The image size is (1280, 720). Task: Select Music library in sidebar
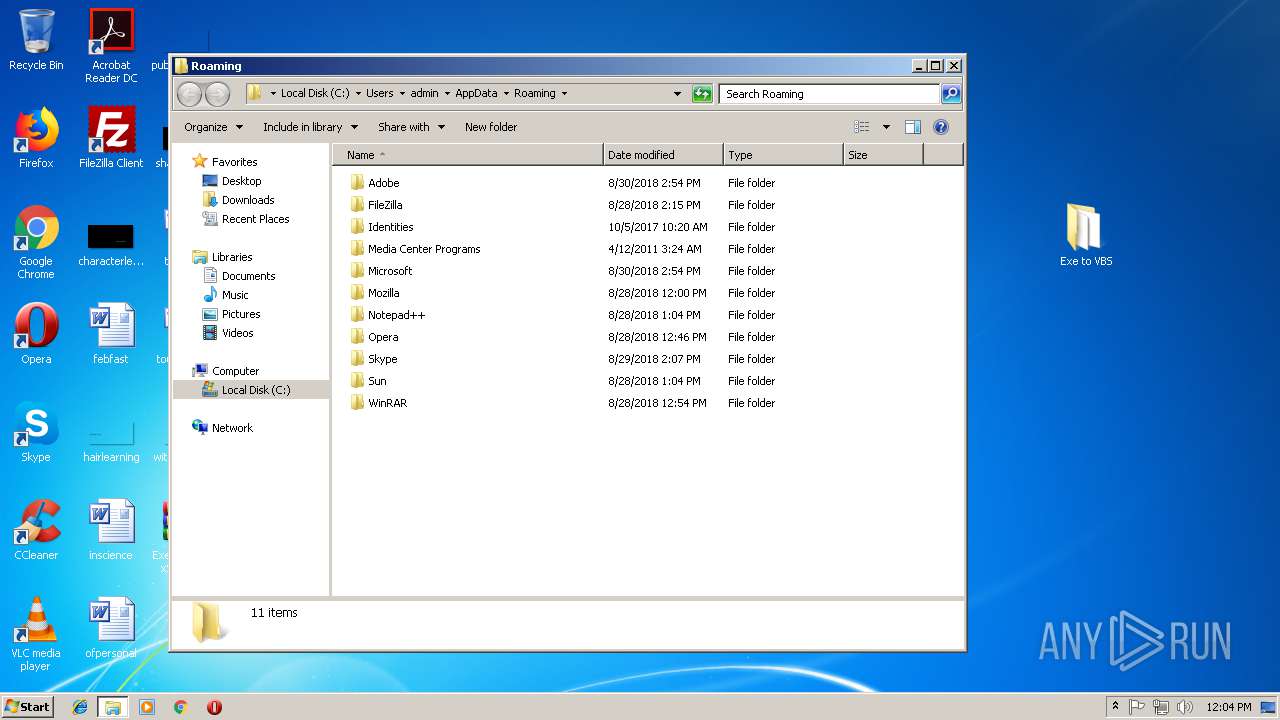[235, 295]
